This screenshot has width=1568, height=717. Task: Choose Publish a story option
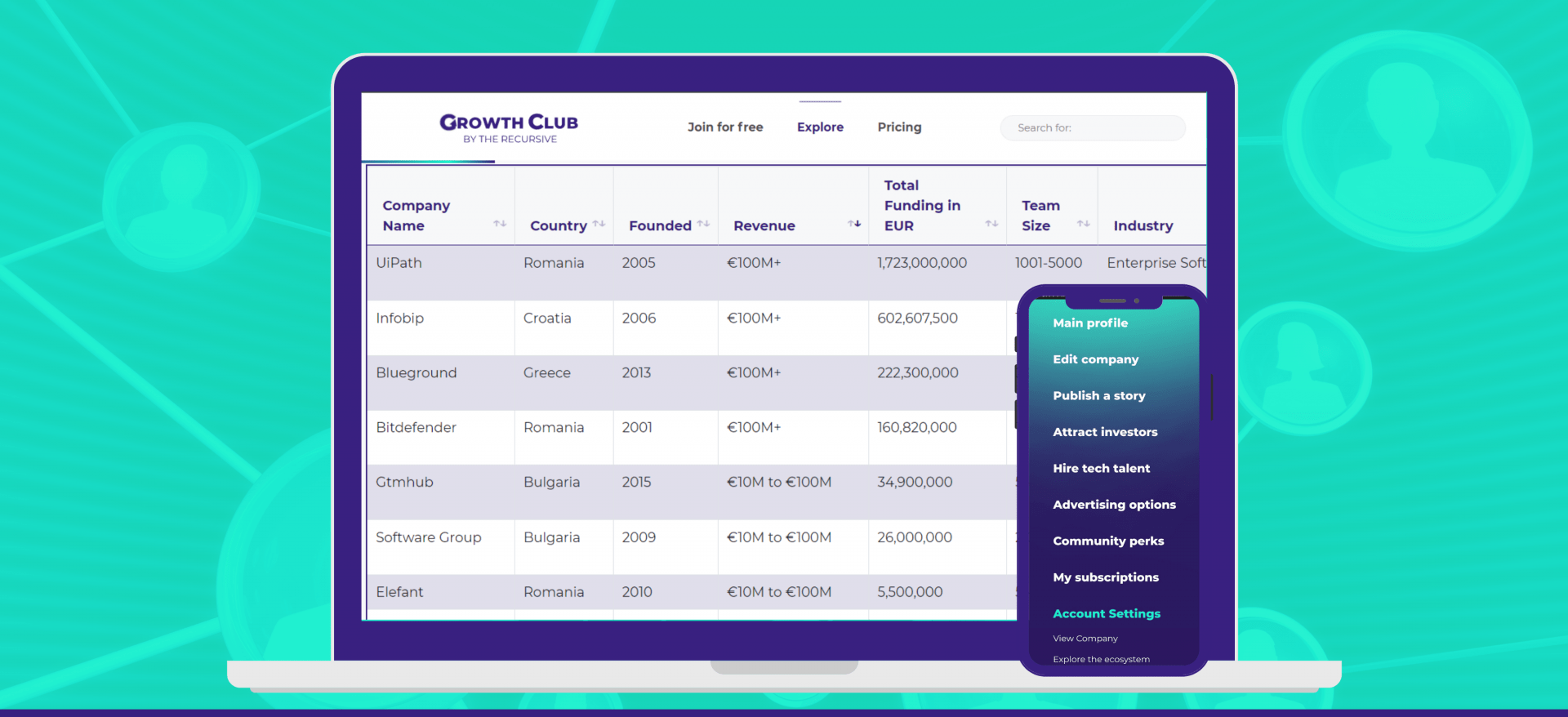(1099, 396)
